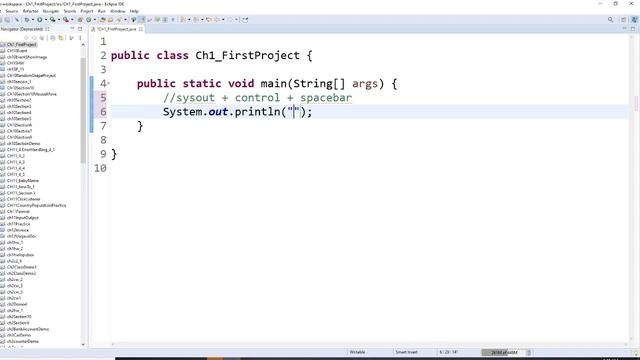Click the Navigator scroll down arrow
The image size is (640, 360).
pyautogui.click(x=83, y=345)
